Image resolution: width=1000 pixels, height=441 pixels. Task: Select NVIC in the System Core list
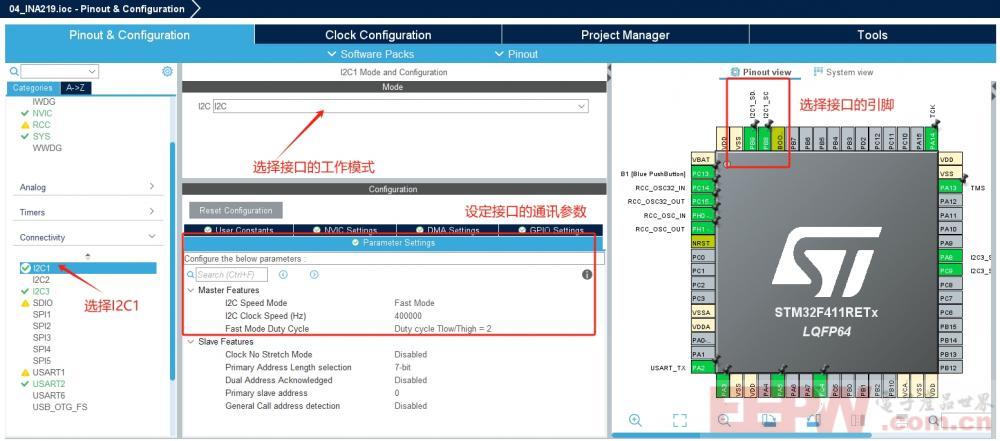tap(43, 113)
